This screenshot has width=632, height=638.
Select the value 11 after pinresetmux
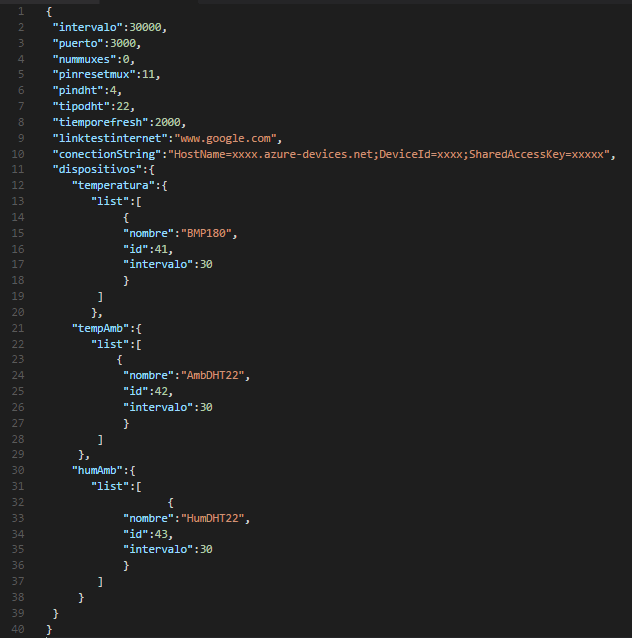148,74
